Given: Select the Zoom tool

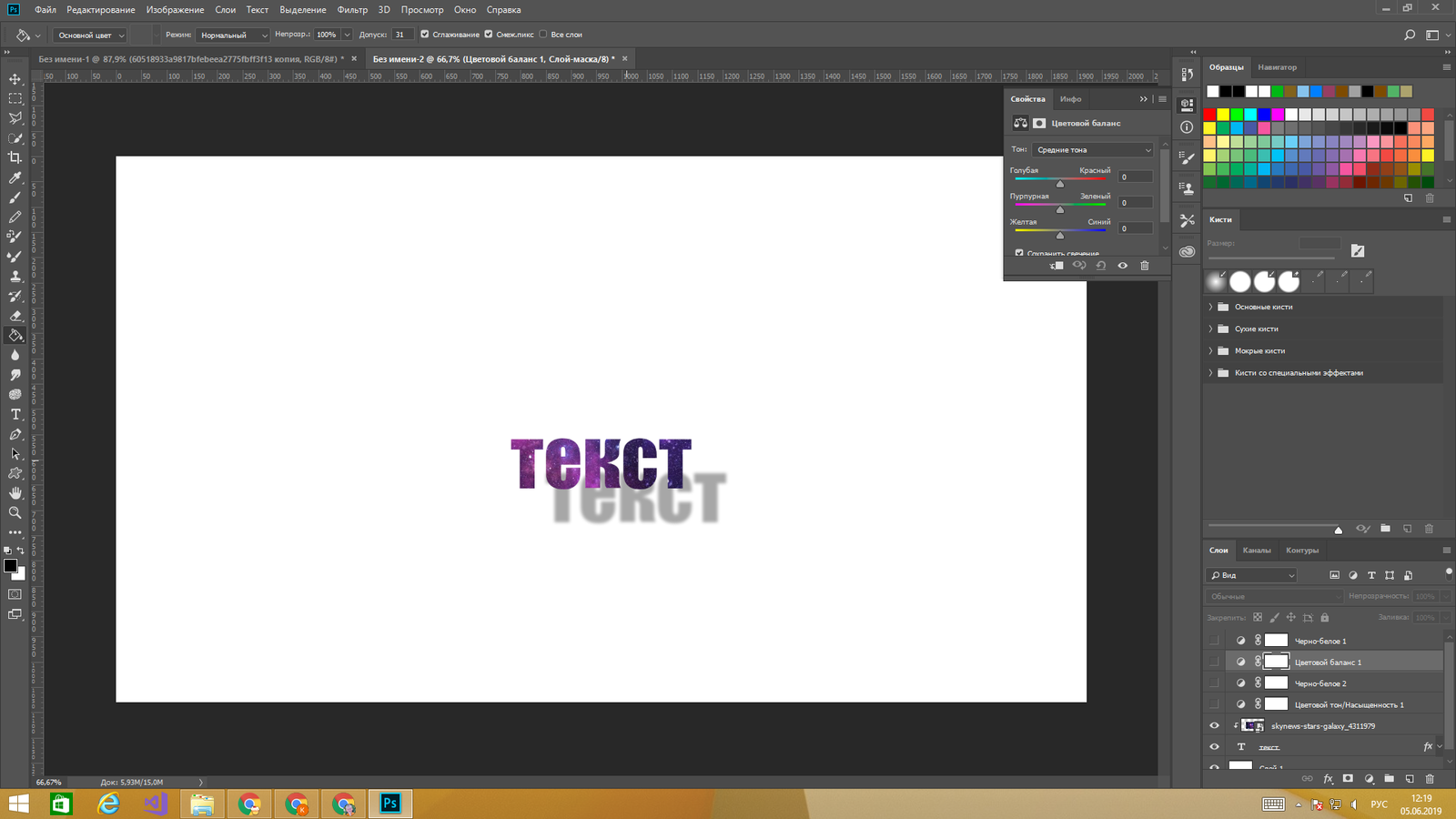Looking at the screenshot, I should pyautogui.click(x=15, y=512).
